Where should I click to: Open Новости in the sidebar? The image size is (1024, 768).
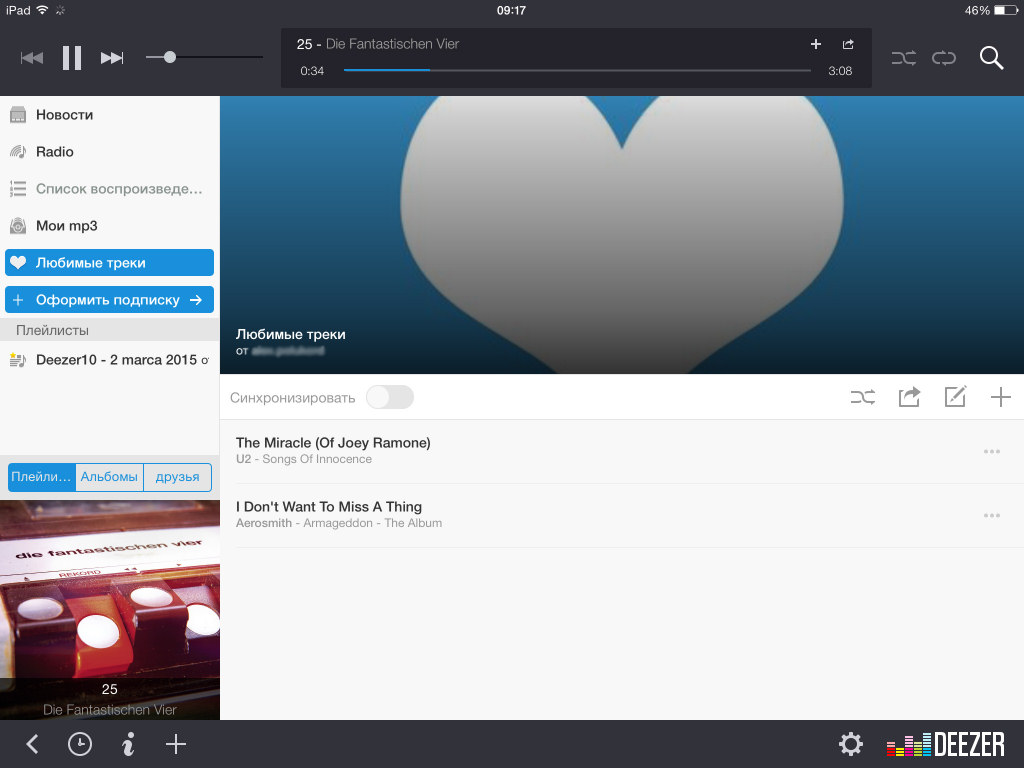click(64, 114)
